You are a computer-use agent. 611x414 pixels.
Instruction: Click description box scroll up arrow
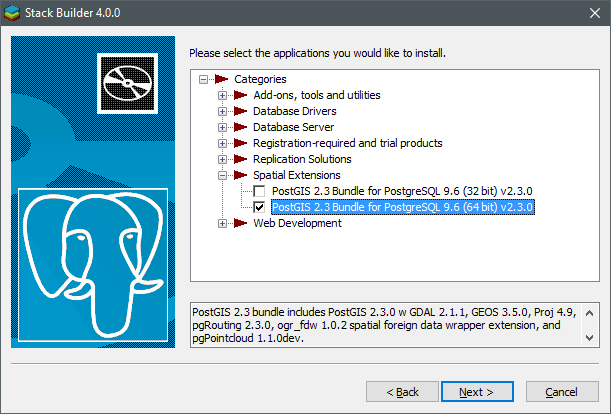click(590, 313)
